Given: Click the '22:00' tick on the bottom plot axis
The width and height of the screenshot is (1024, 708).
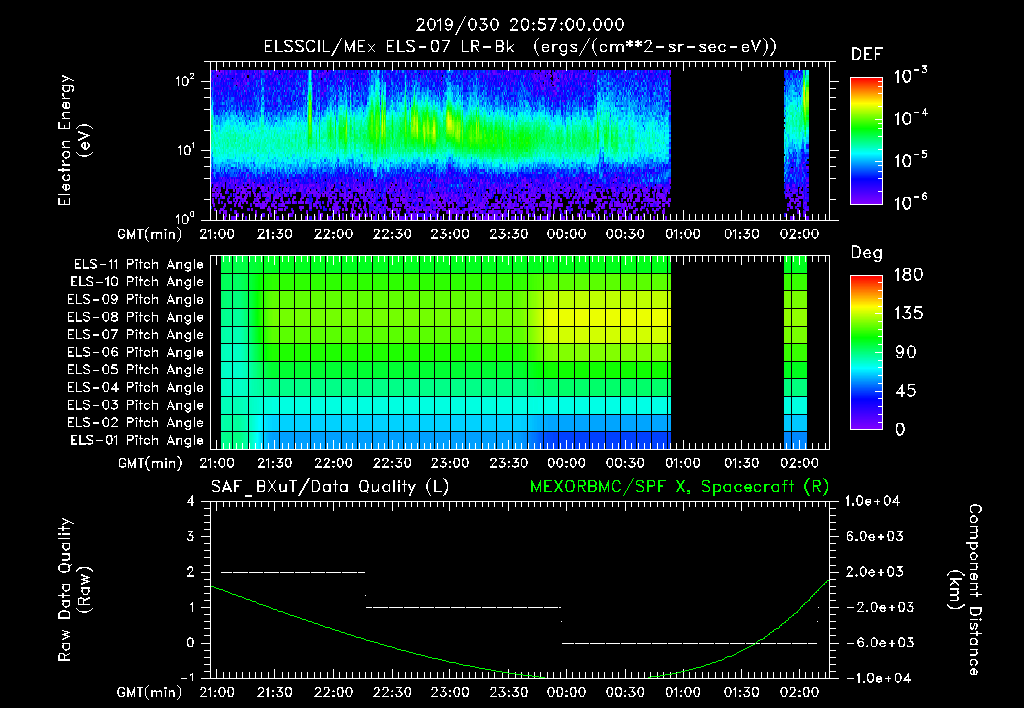Looking at the screenshot, I should tap(333, 692).
